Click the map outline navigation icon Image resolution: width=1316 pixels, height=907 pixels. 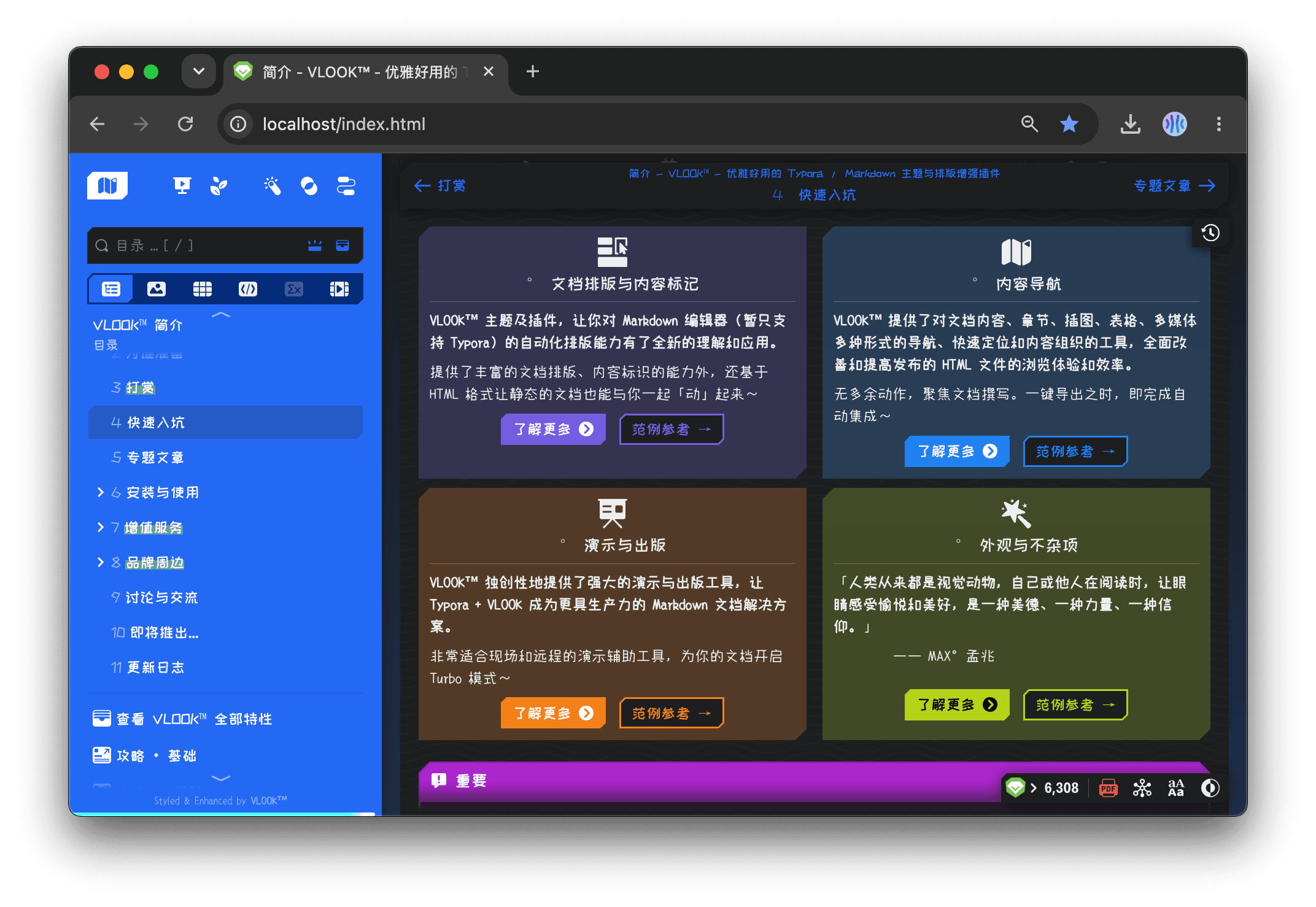click(107, 185)
